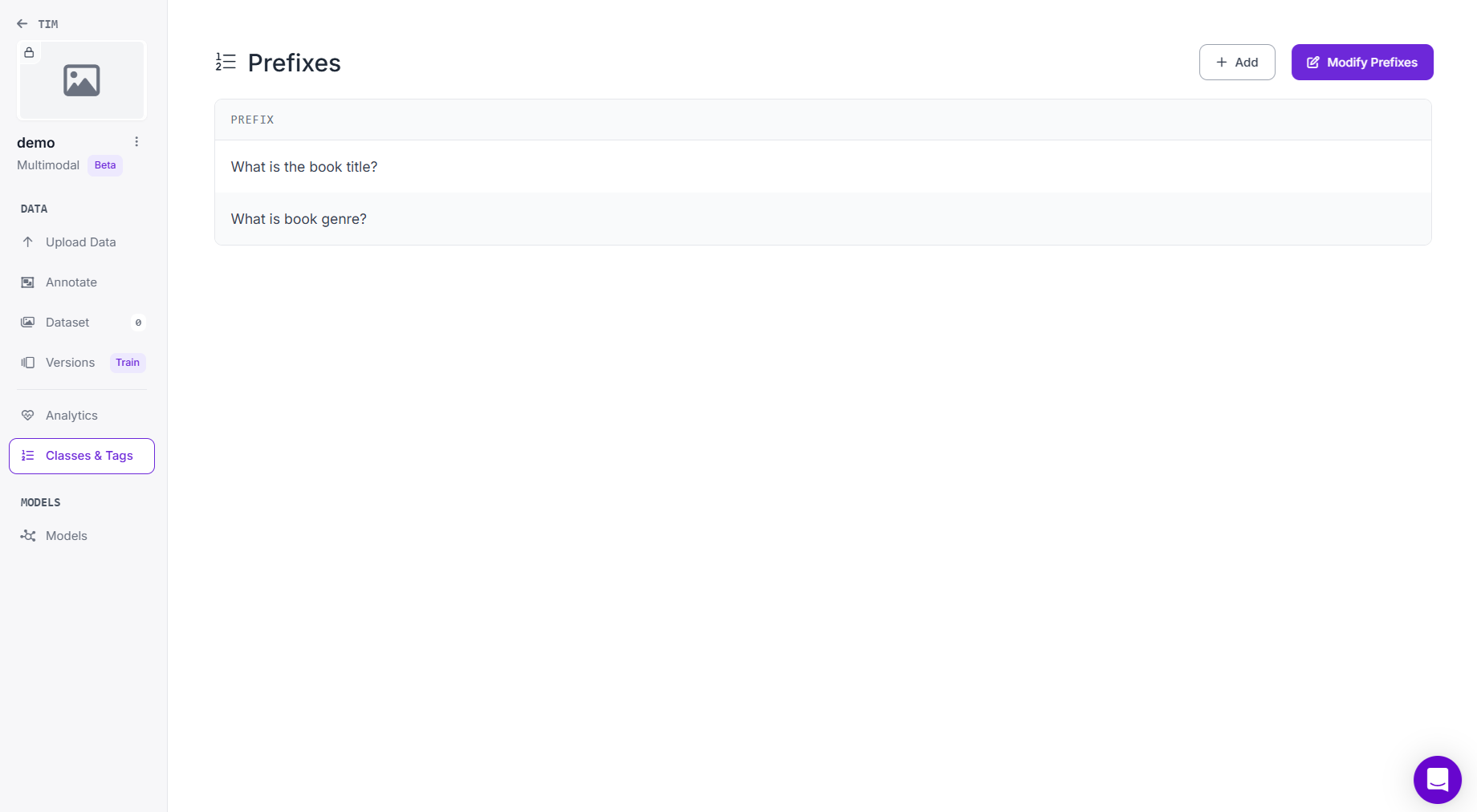This screenshot has height=812, width=1477.
Task: Click the Dataset images icon
Action: 28,323
